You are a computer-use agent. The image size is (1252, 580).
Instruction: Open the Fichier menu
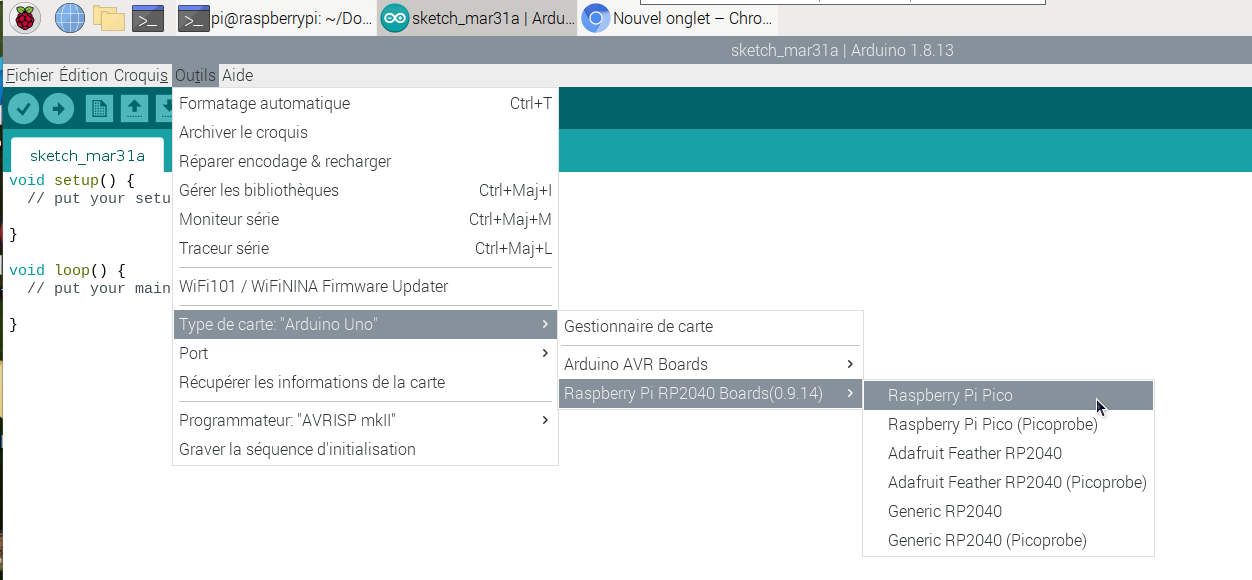tap(29, 75)
